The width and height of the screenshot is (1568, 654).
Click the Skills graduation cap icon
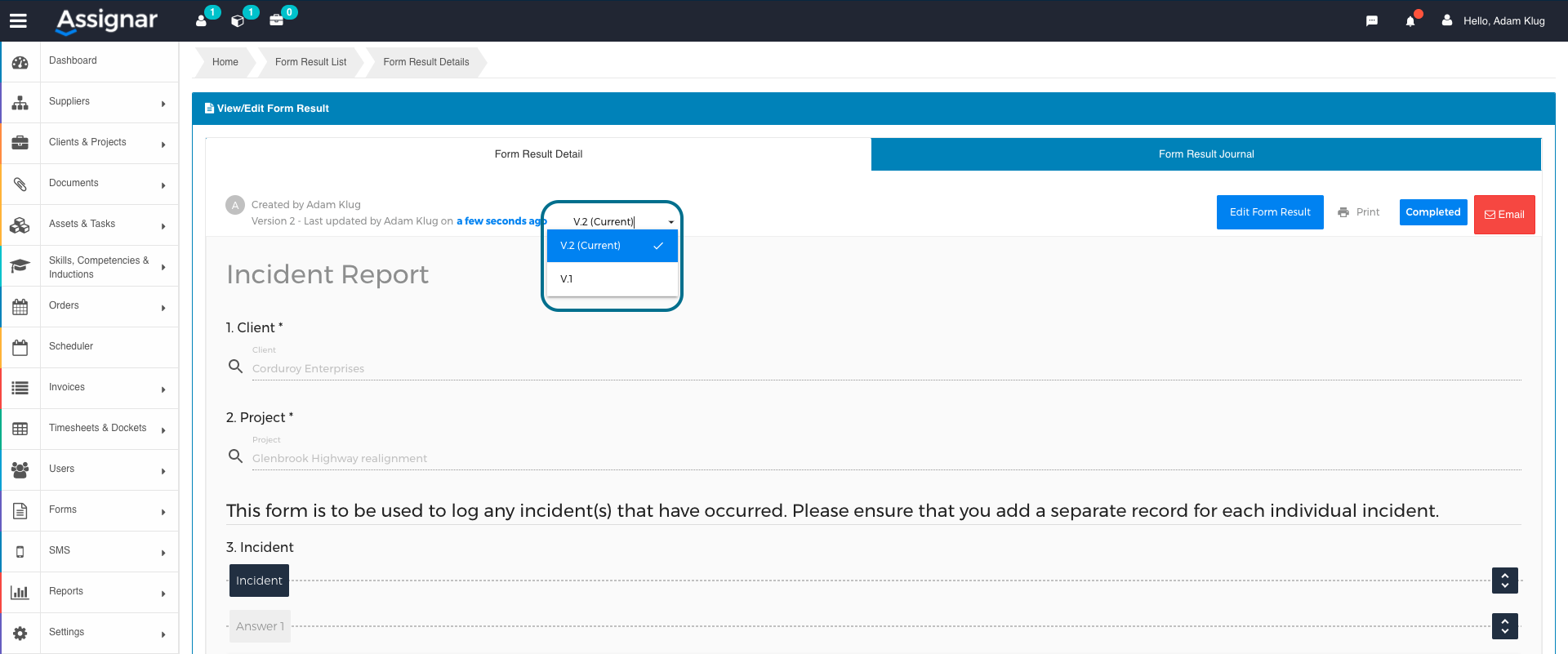point(20,266)
